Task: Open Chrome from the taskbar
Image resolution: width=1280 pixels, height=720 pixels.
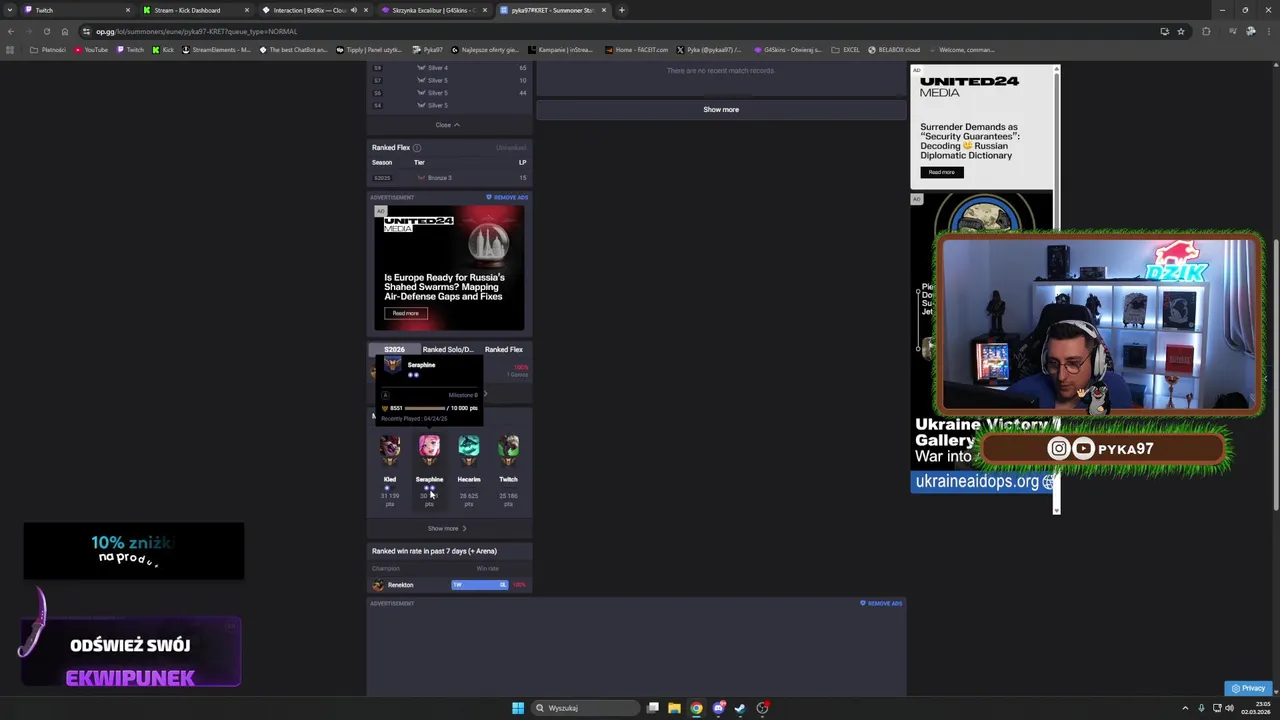Action: click(696, 708)
